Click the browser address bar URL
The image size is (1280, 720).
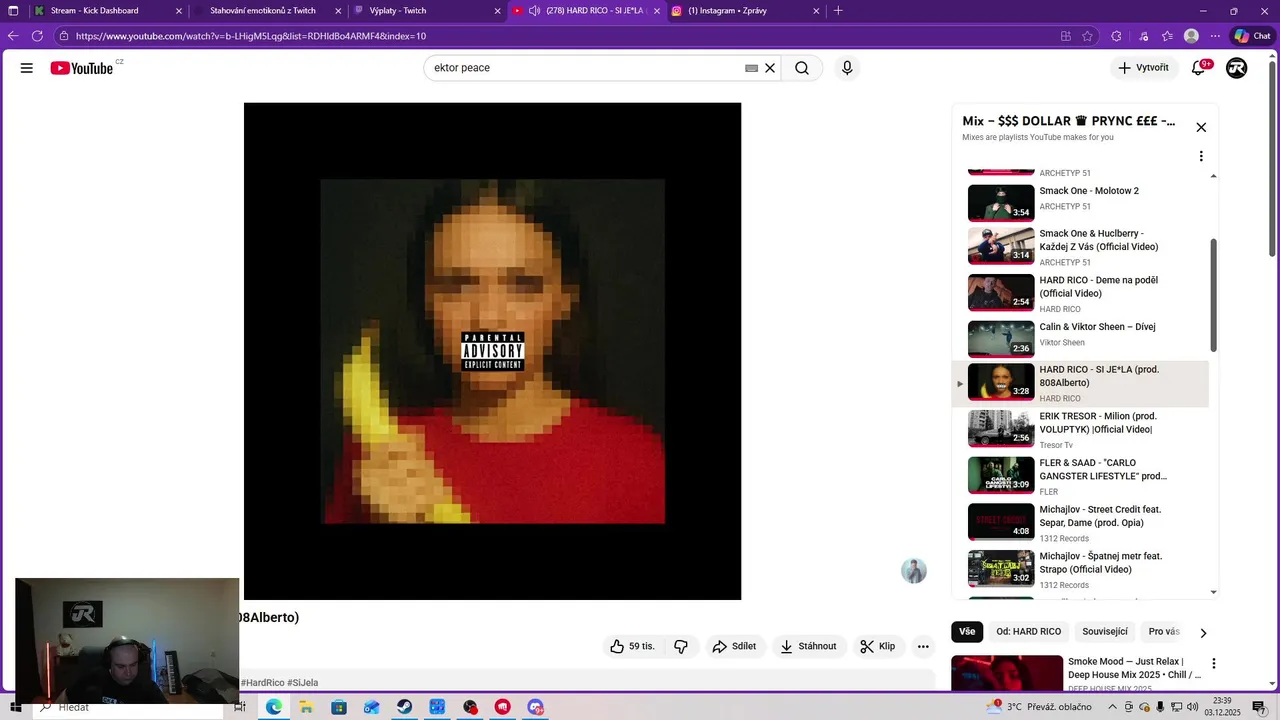click(251, 36)
